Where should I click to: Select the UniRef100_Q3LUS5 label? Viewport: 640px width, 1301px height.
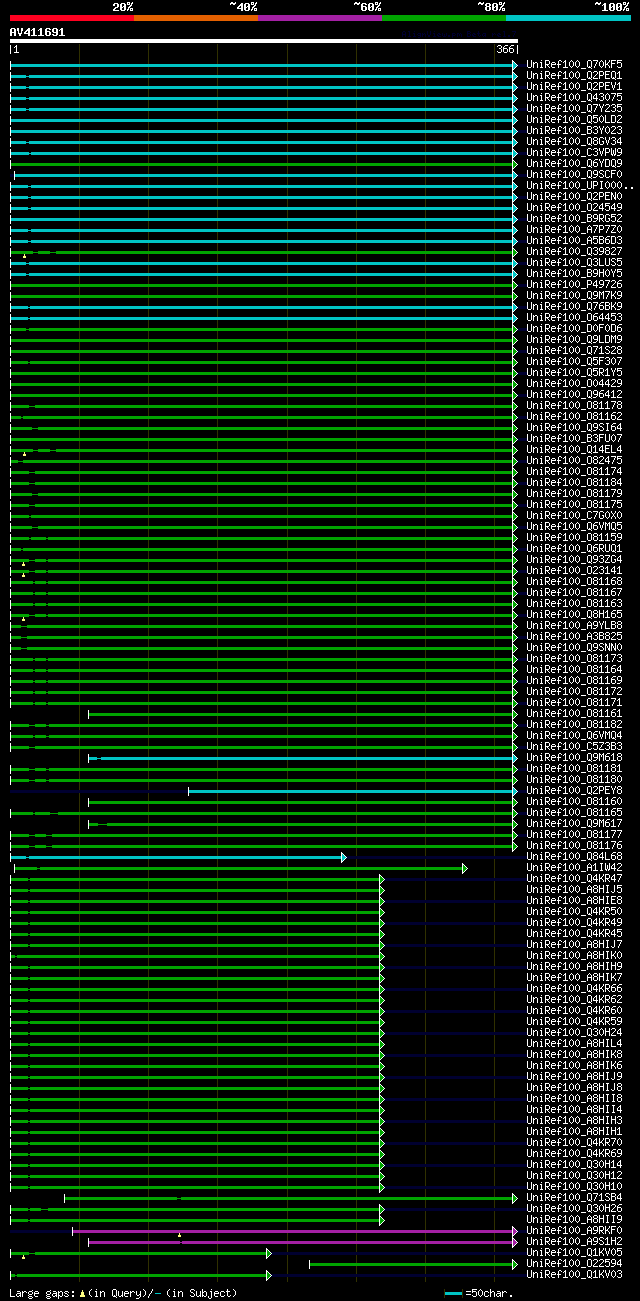(x=574, y=262)
